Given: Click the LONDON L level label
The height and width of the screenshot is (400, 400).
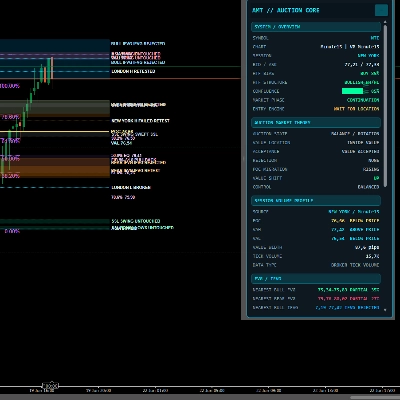Looking at the screenshot, I should tap(131, 187).
